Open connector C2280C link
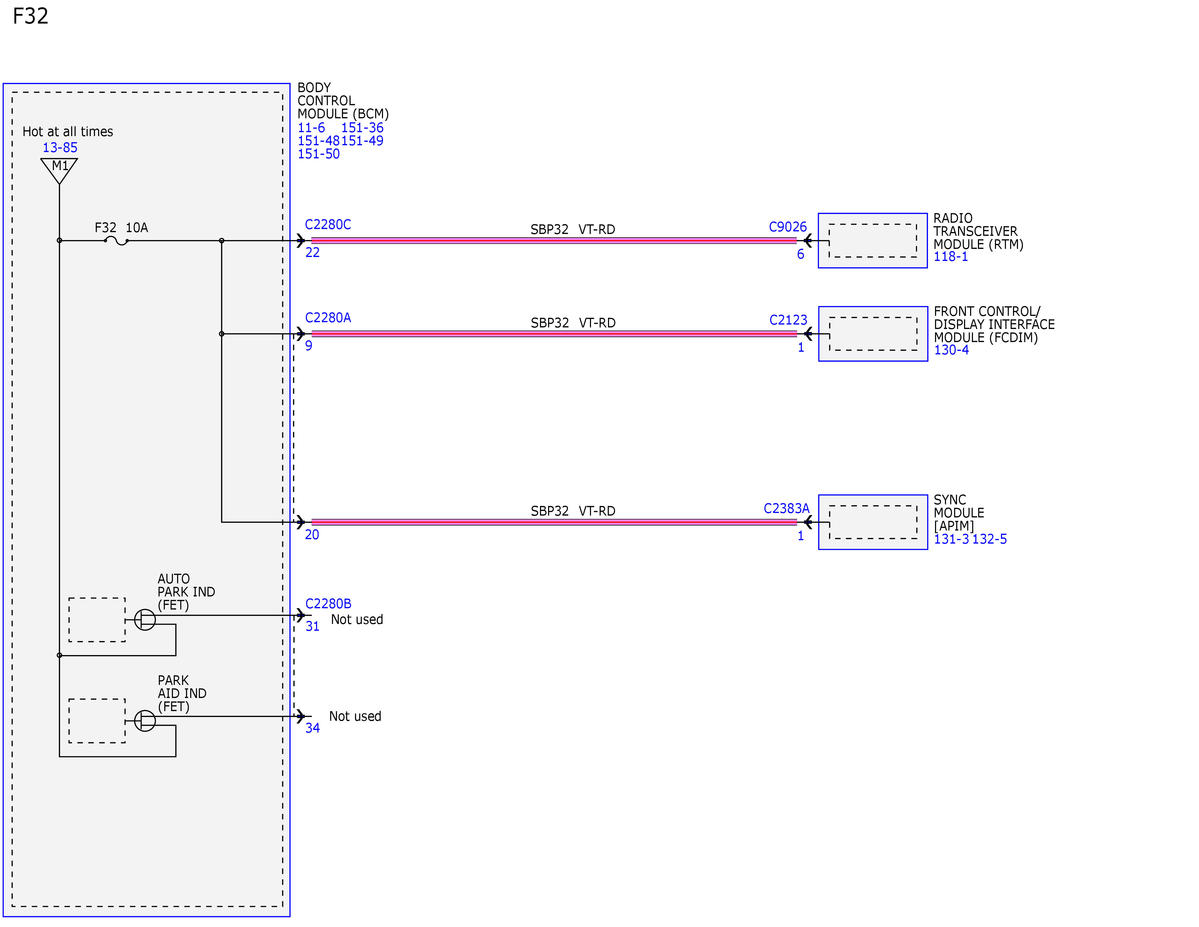 click(327, 224)
